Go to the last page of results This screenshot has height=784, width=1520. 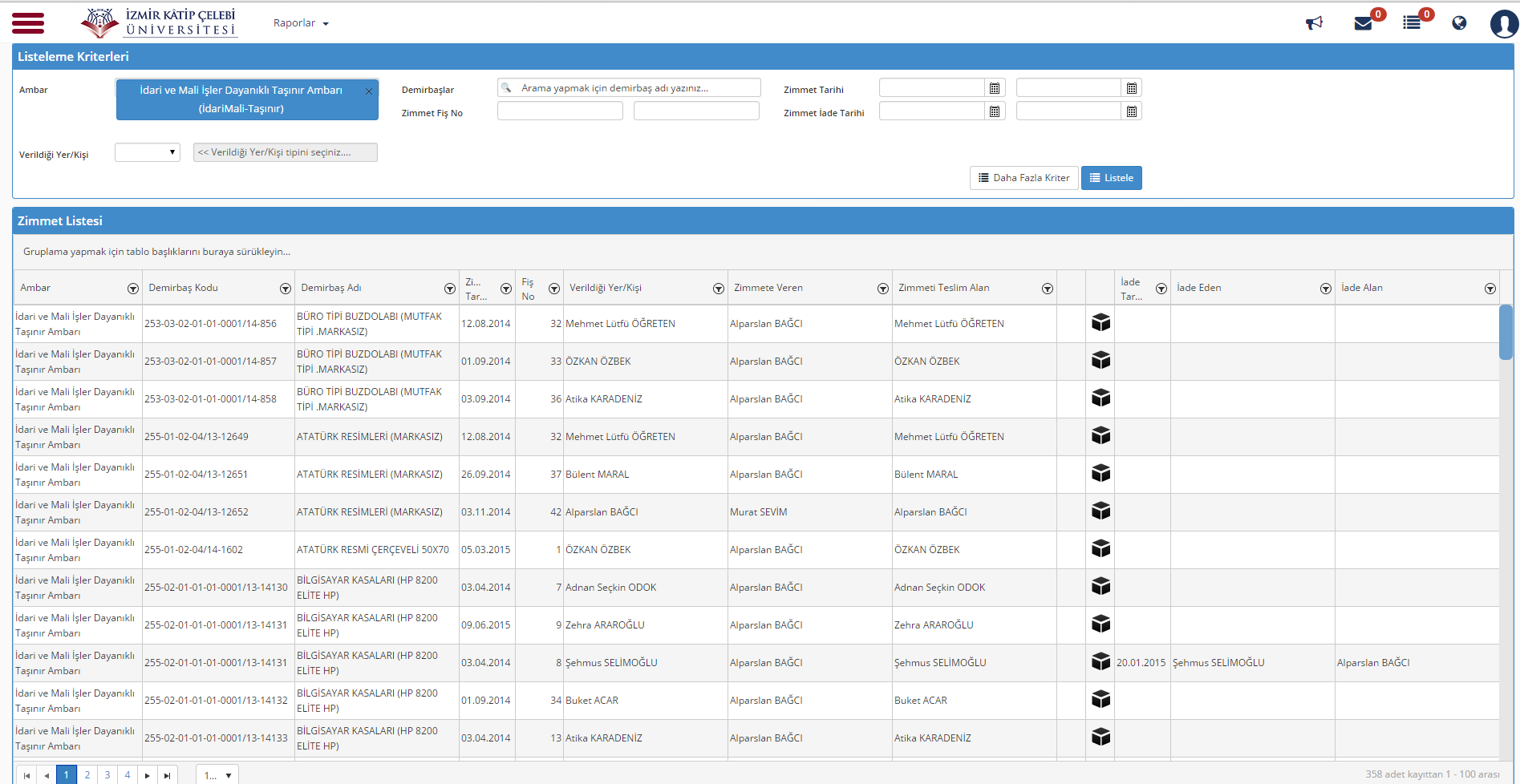(x=167, y=775)
